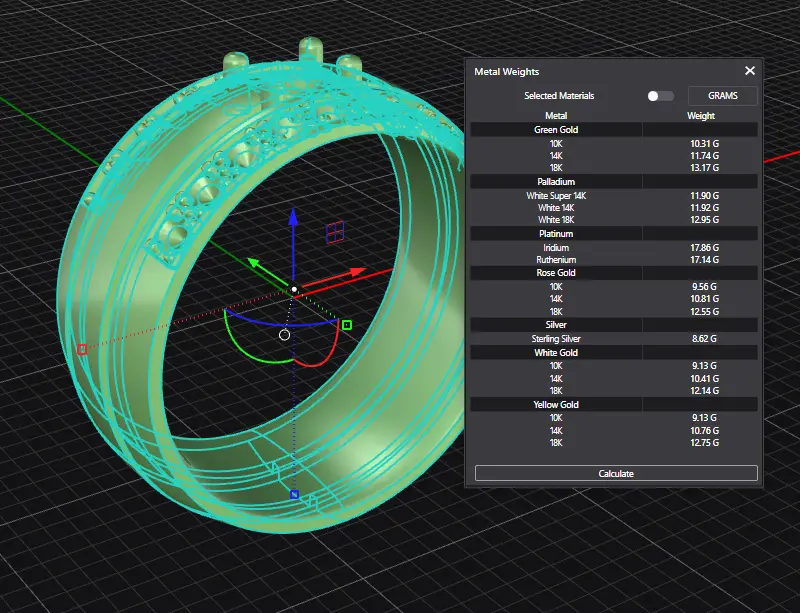Click the 17.86 G weight value
The height and width of the screenshot is (613, 800).
coord(704,248)
